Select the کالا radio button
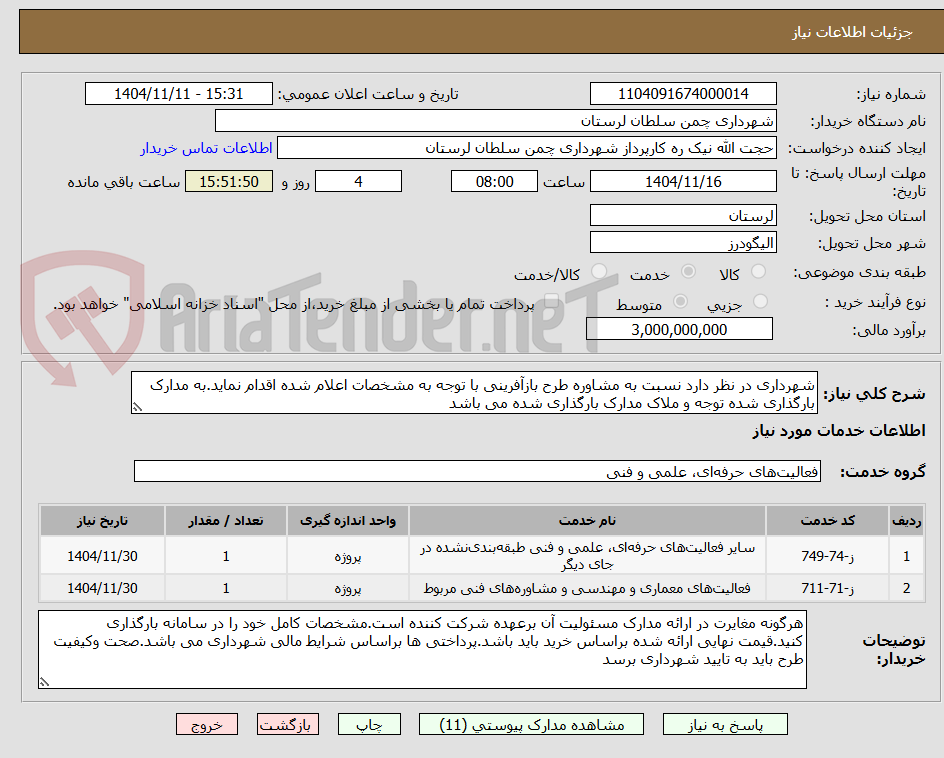 pyautogui.click(x=759, y=272)
